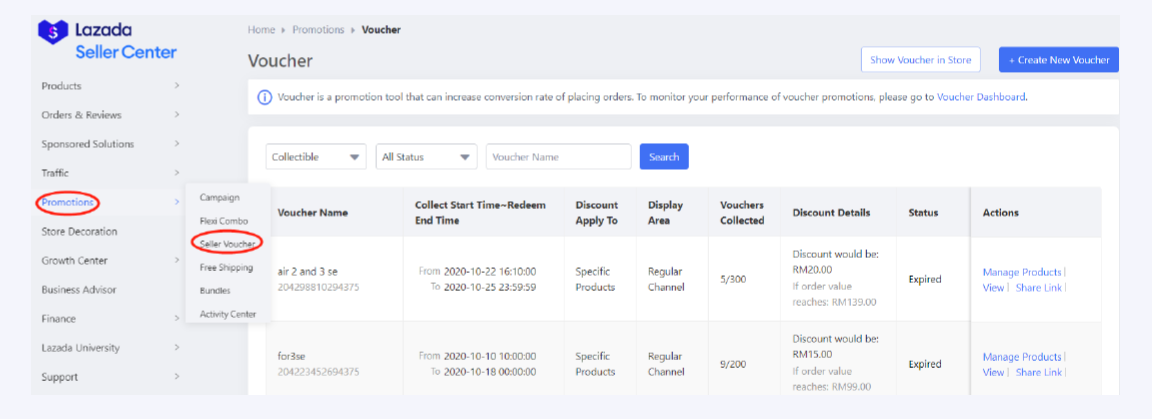The height and width of the screenshot is (419, 1152).
Task: Click voucher ID 204223452694375
Action: click(318, 372)
